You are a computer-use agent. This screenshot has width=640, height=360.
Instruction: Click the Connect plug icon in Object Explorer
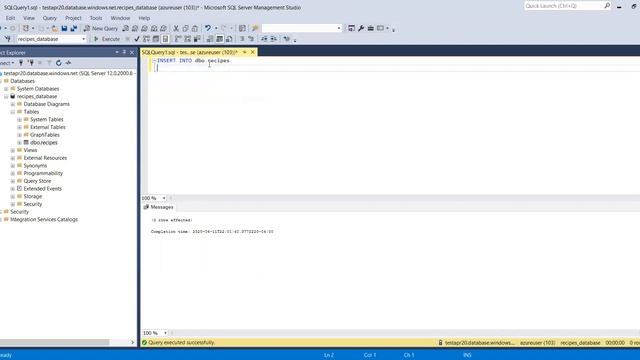pyautogui.click(x=21, y=63)
